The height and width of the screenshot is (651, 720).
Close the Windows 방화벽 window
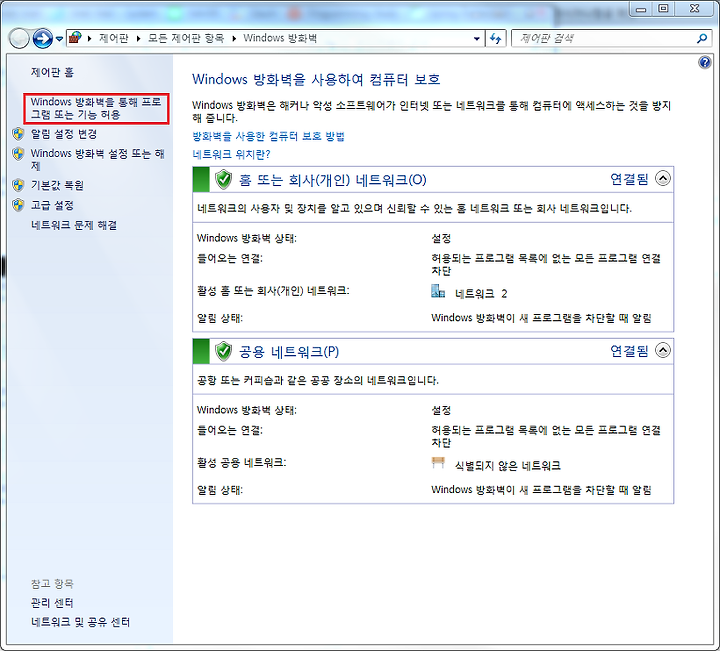click(694, 9)
